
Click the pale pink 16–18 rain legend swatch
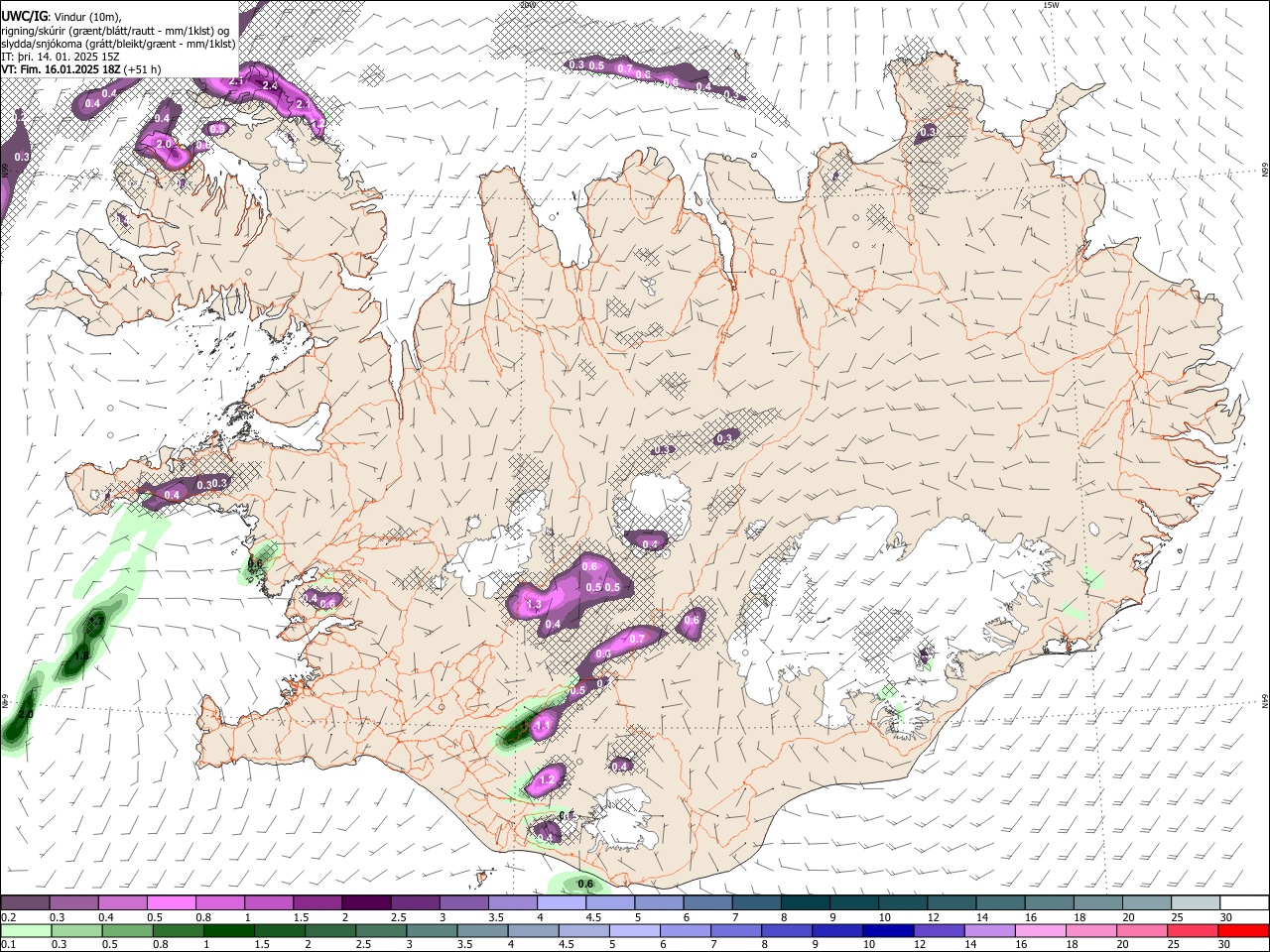pyautogui.click(x=1041, y=930)
